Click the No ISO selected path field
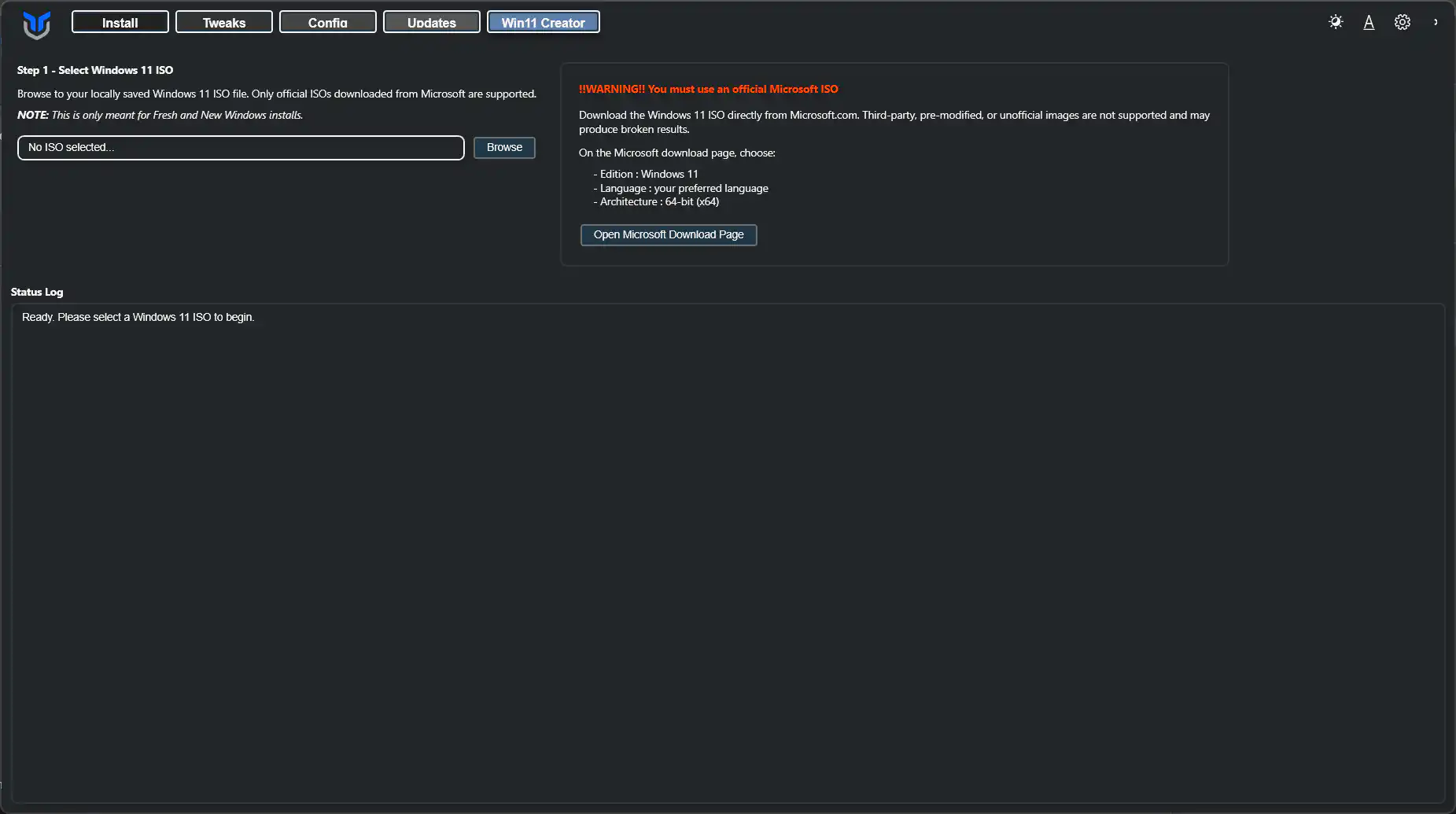The width and height of the screenshot is (1456, 814). pyautogui.click(x=241, y=148)
